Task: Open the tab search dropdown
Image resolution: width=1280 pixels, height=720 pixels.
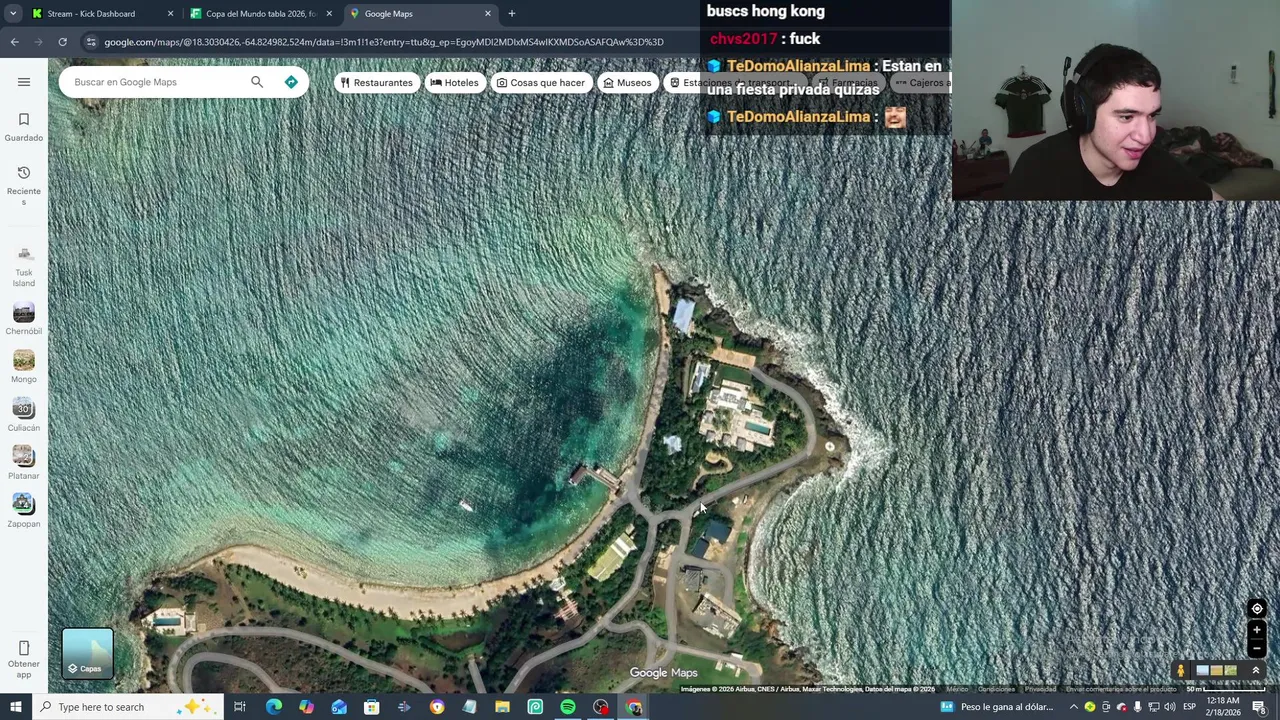Action: click(13, 14)
